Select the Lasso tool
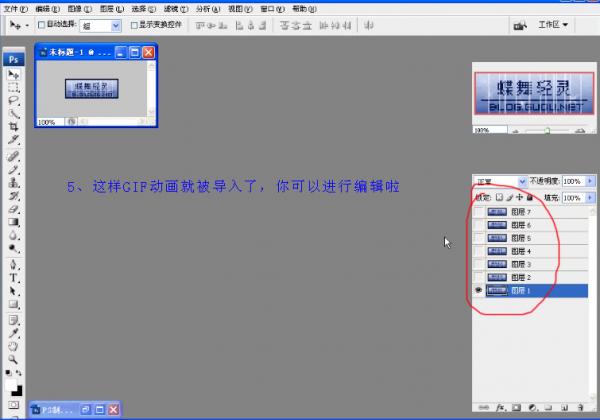Viewport: 600px width, 420px height. click(x=13, y=101)
